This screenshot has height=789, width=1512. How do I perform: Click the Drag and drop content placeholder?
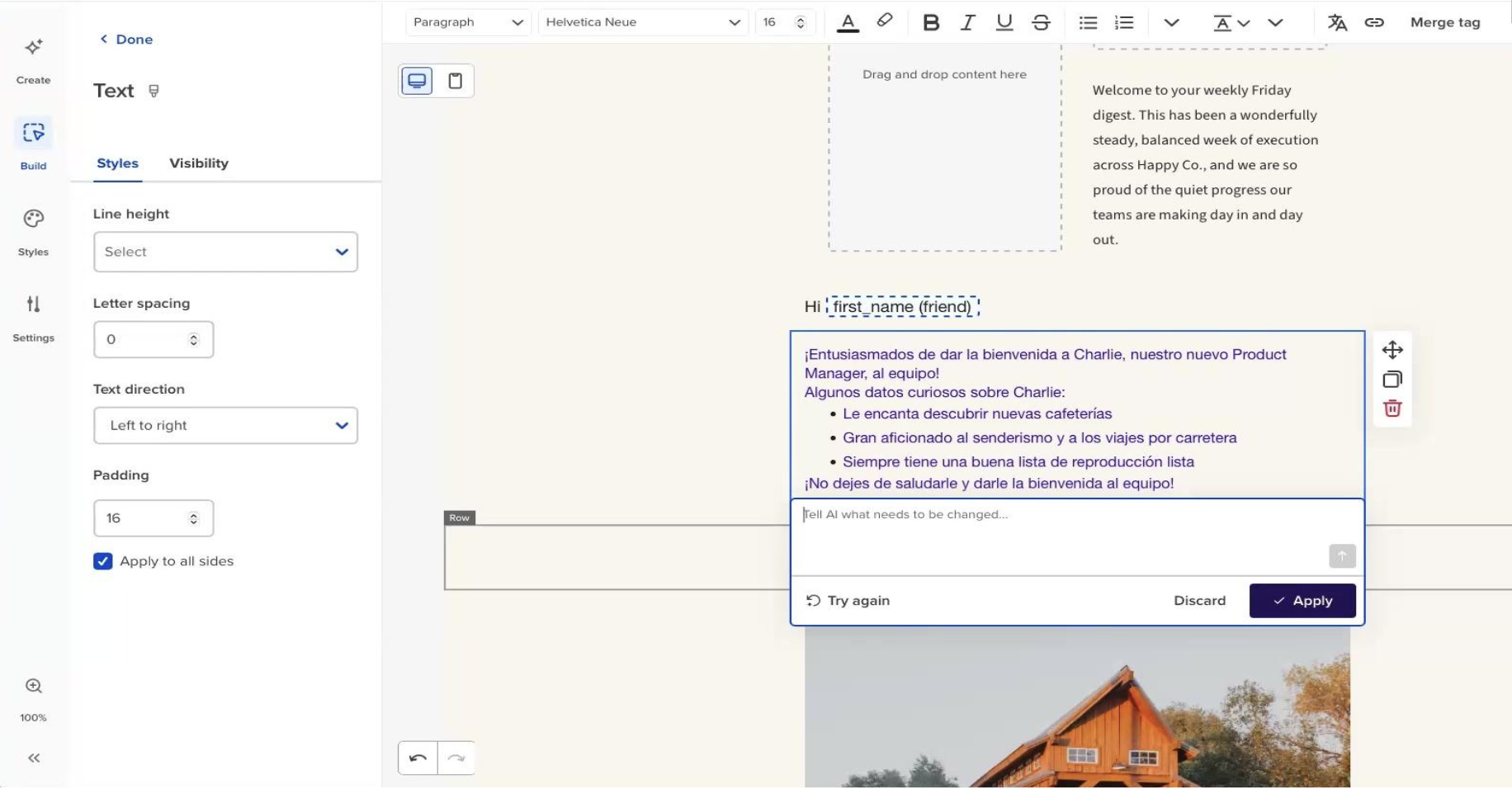944,148
